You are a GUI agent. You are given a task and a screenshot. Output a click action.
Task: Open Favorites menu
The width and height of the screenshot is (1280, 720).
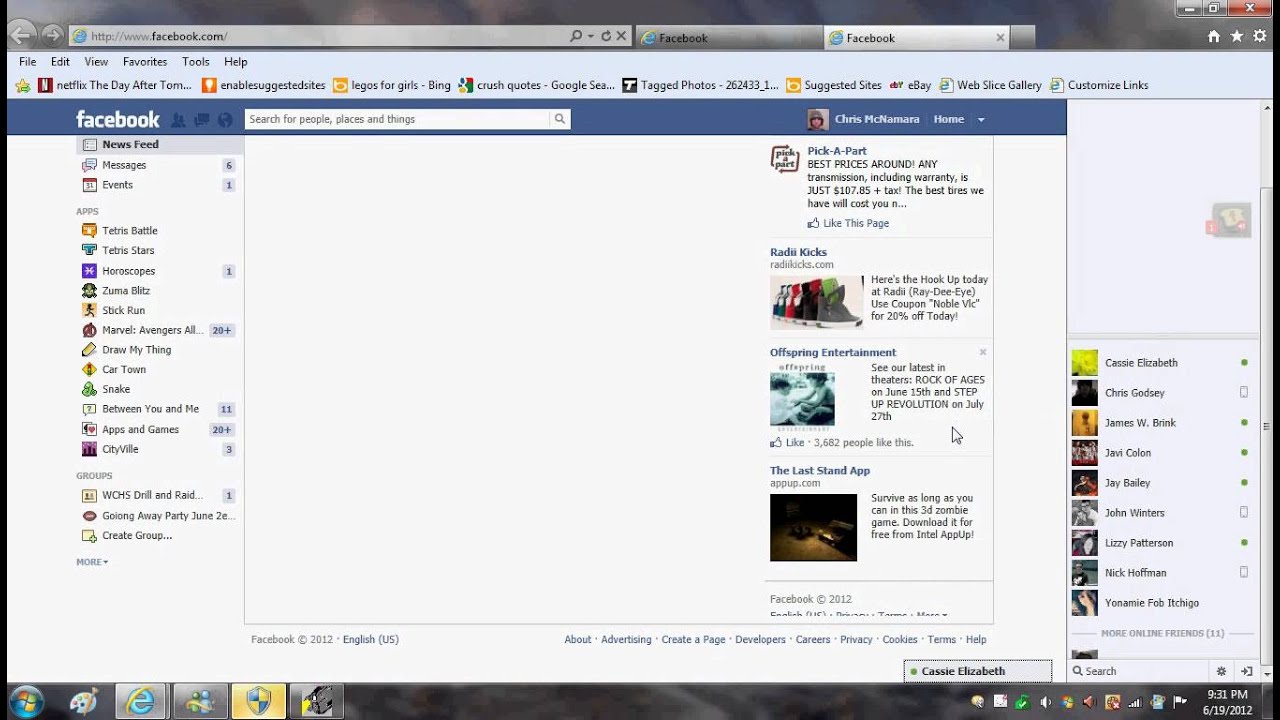pyautogui.click(x=145, y=62)
